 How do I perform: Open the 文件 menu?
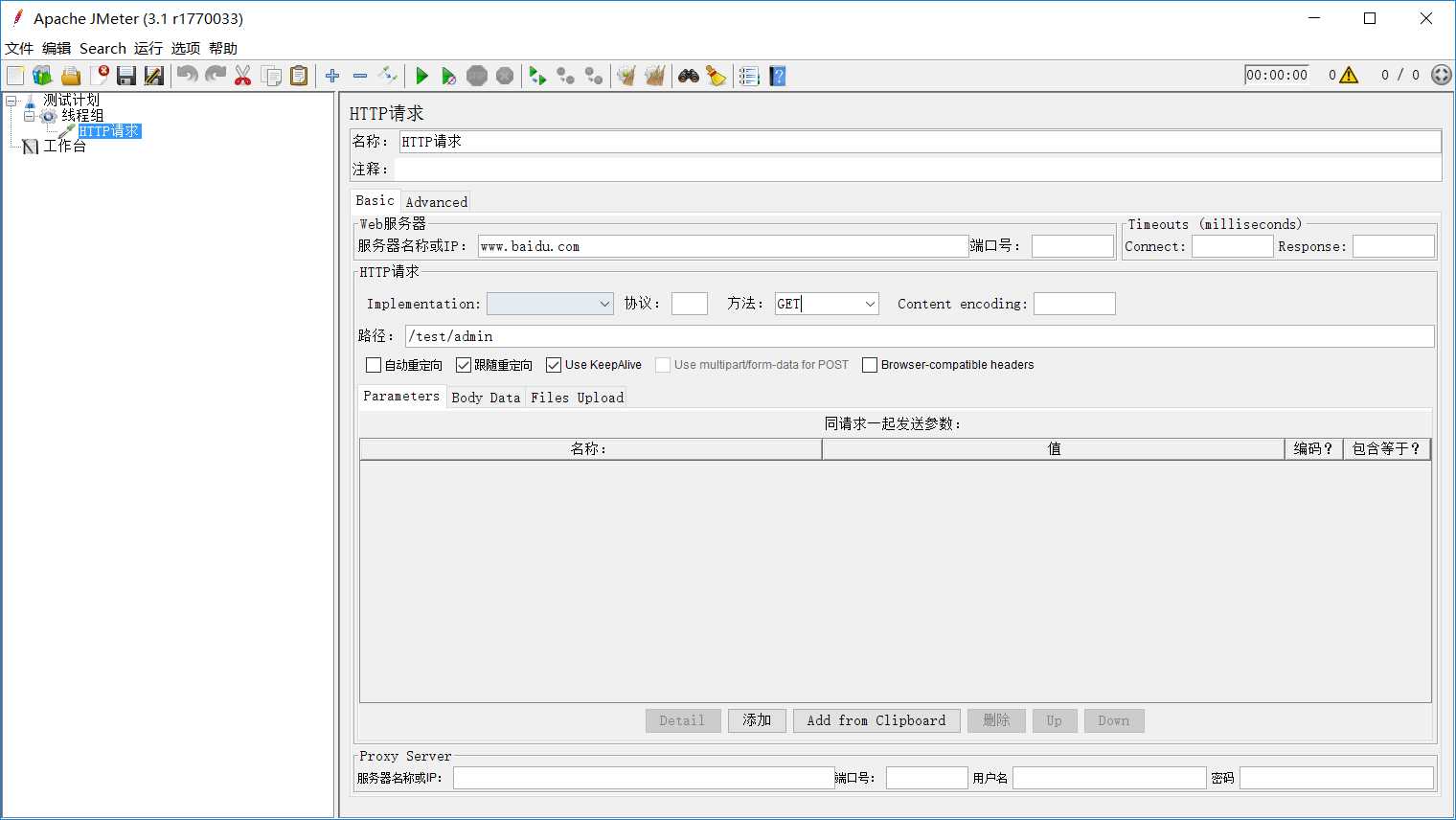pos(19,48)
